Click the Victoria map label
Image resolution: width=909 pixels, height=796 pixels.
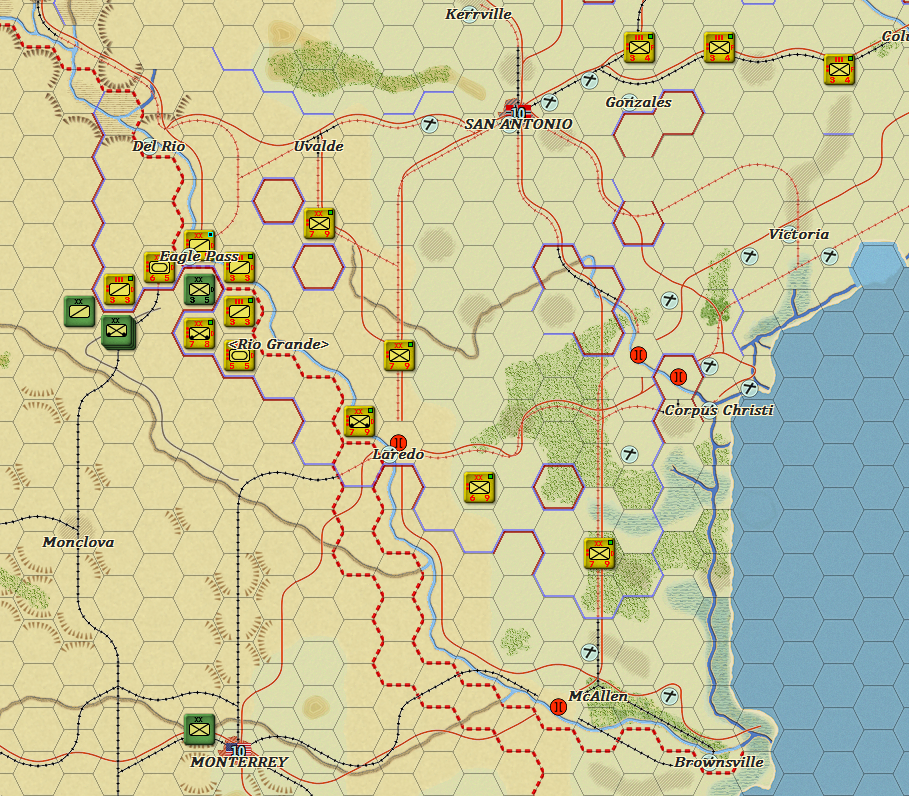pos(799,234)
